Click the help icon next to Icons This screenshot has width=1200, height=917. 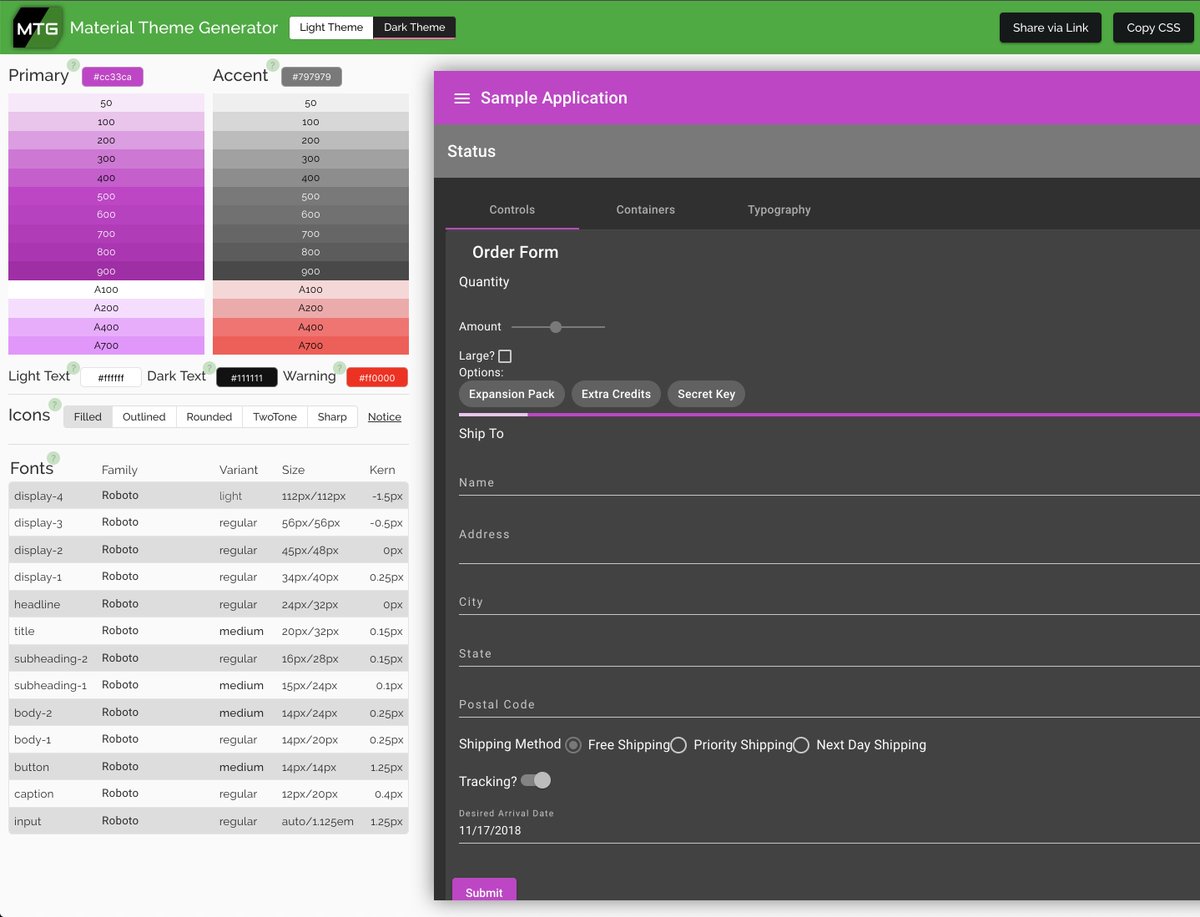click(x=54, y=405)
